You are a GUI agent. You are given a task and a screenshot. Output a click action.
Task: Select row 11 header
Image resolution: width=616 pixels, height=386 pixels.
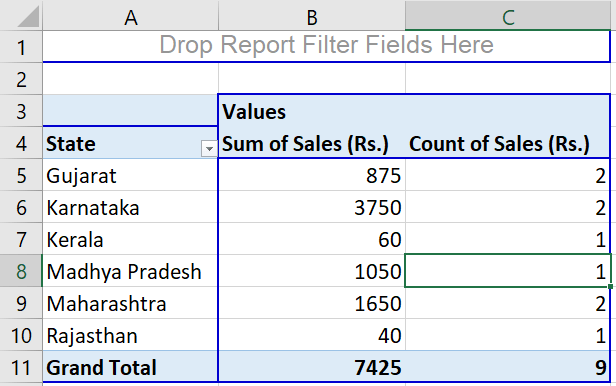click(x=21, y=367)
